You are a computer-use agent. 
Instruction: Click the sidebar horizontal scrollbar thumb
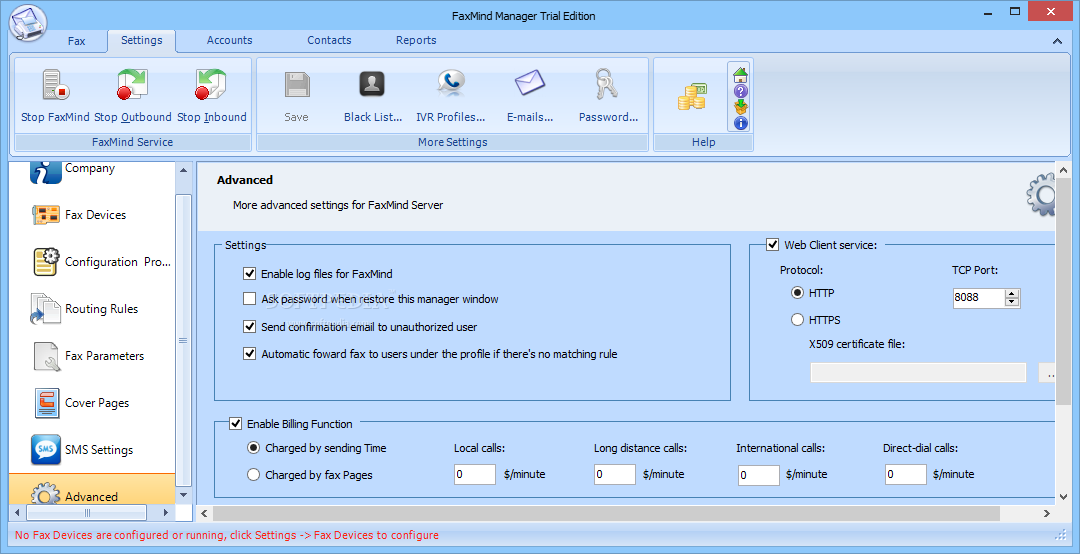(x=87, y=513)
